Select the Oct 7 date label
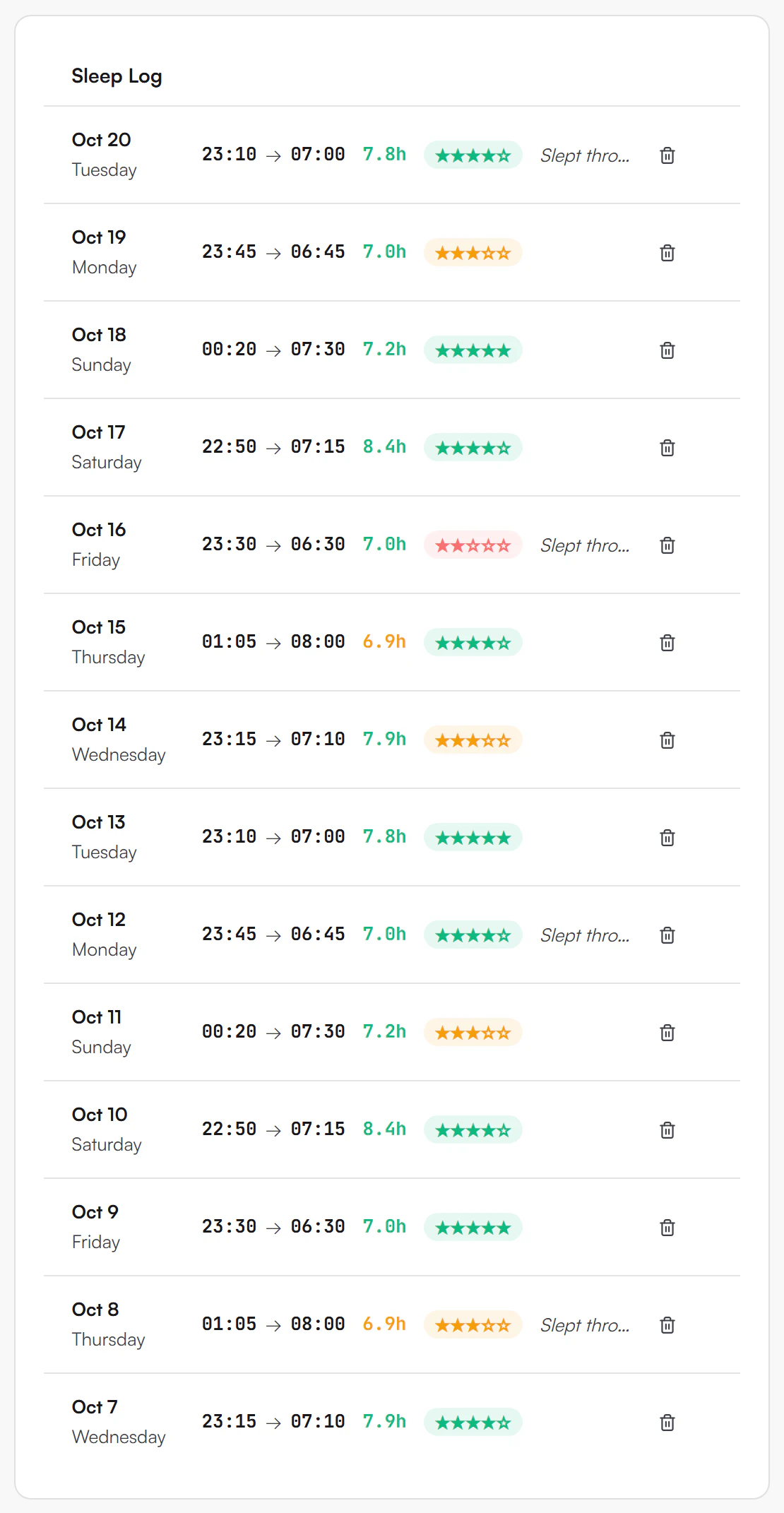 pyautogui.click(x=95, y=1407)
